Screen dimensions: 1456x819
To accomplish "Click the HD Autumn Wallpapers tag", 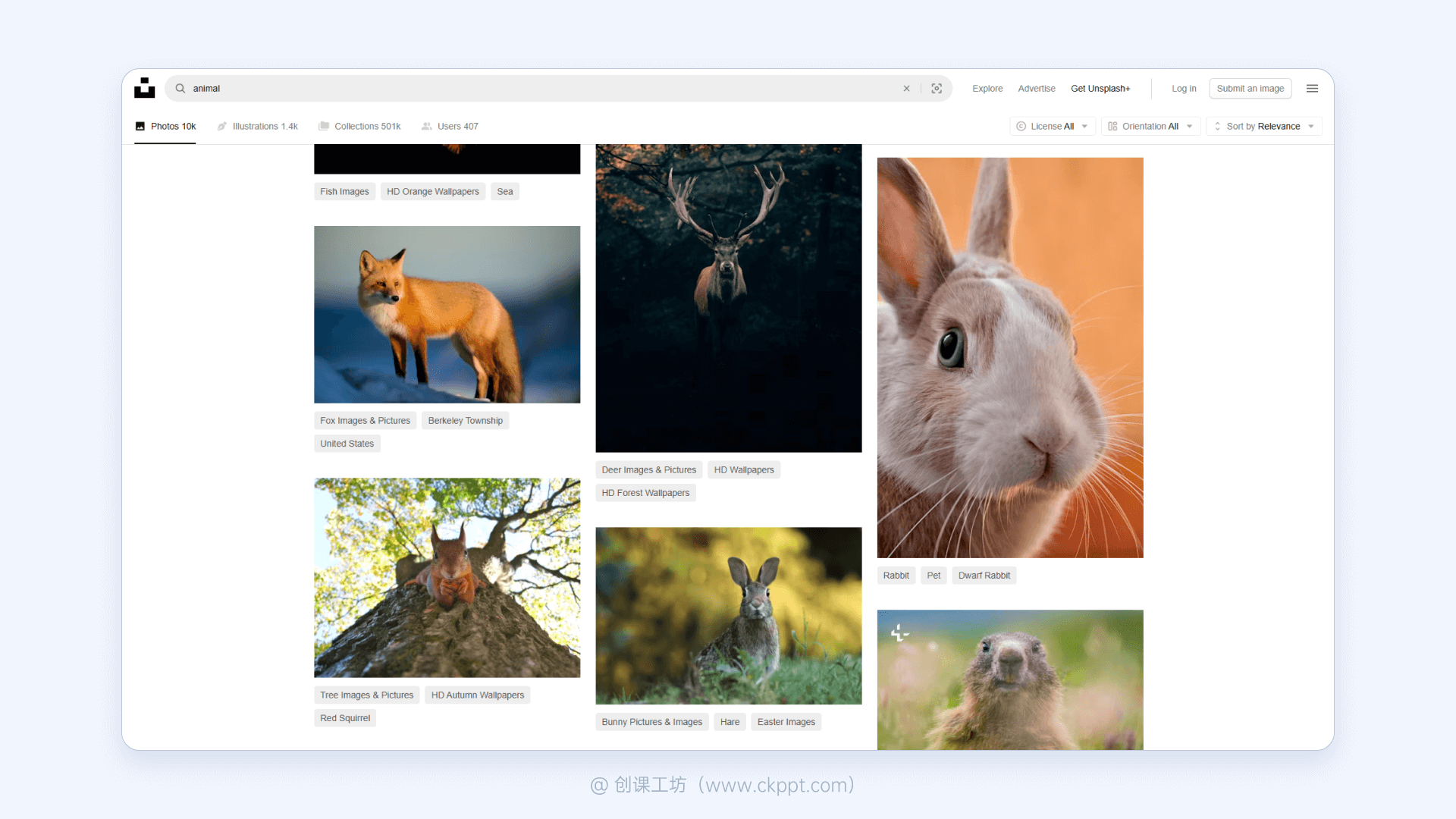I will [x=478, y=695].
